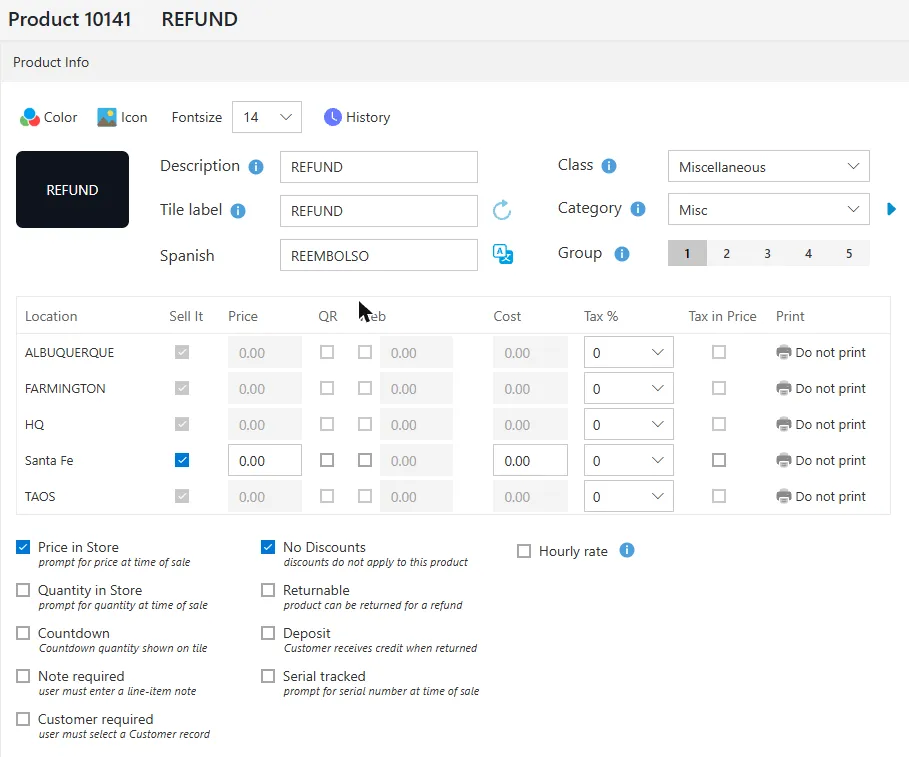Click Do not print for FARMINGTON

830,388
